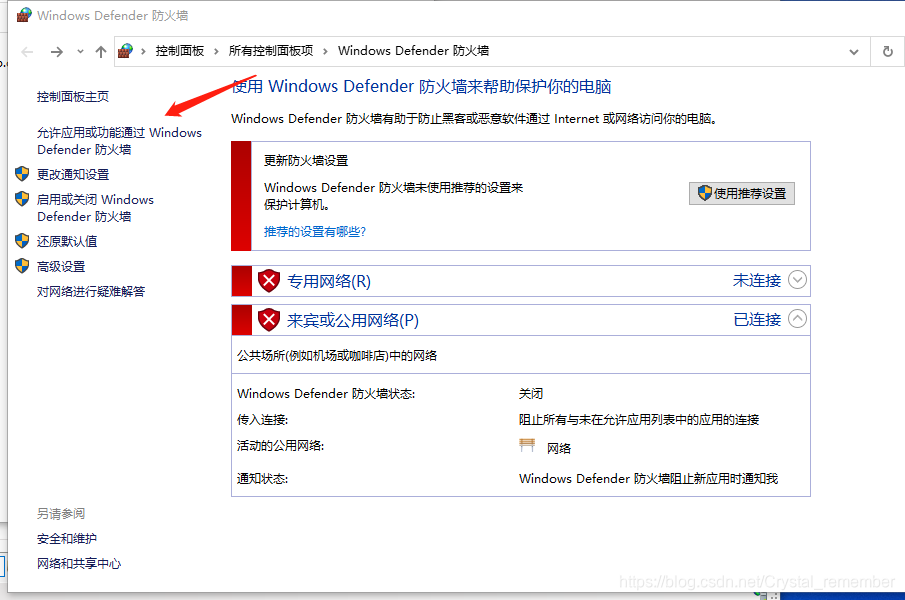Image resolution: width=905 pixels, height=600 pixels.
Task: Open 更改通知设置 link
Action: [73, 174]
